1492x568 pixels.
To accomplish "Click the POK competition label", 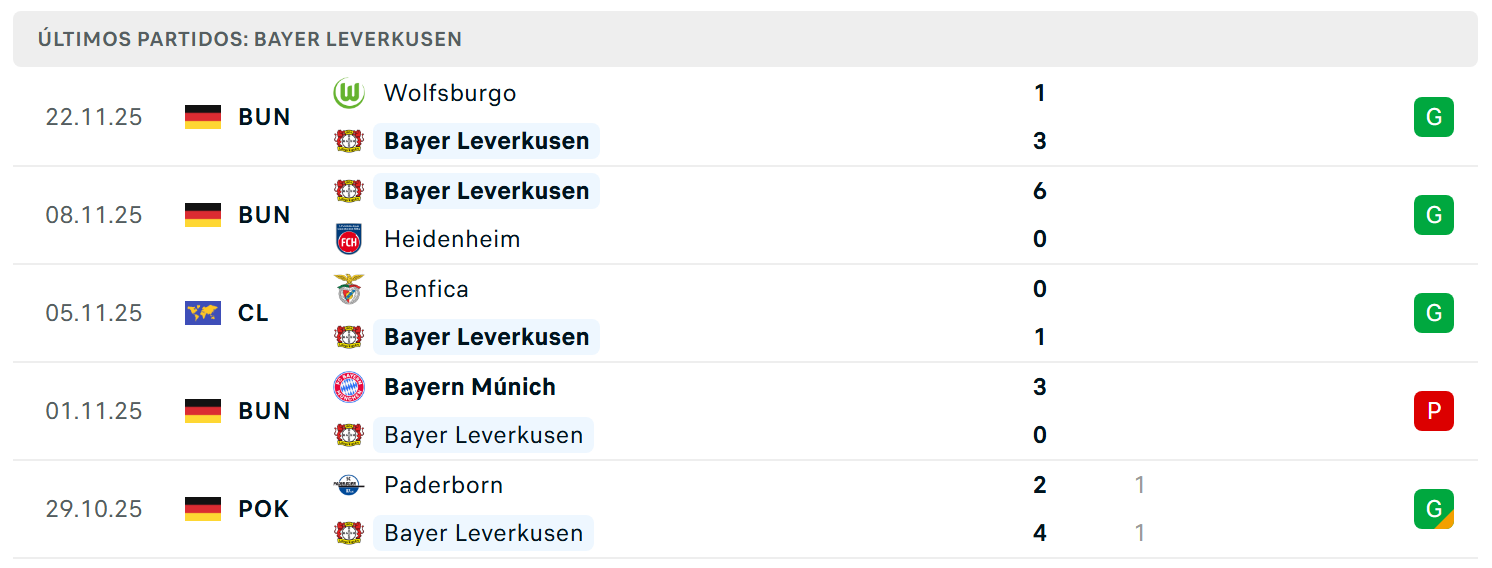I will pos(264,509).
